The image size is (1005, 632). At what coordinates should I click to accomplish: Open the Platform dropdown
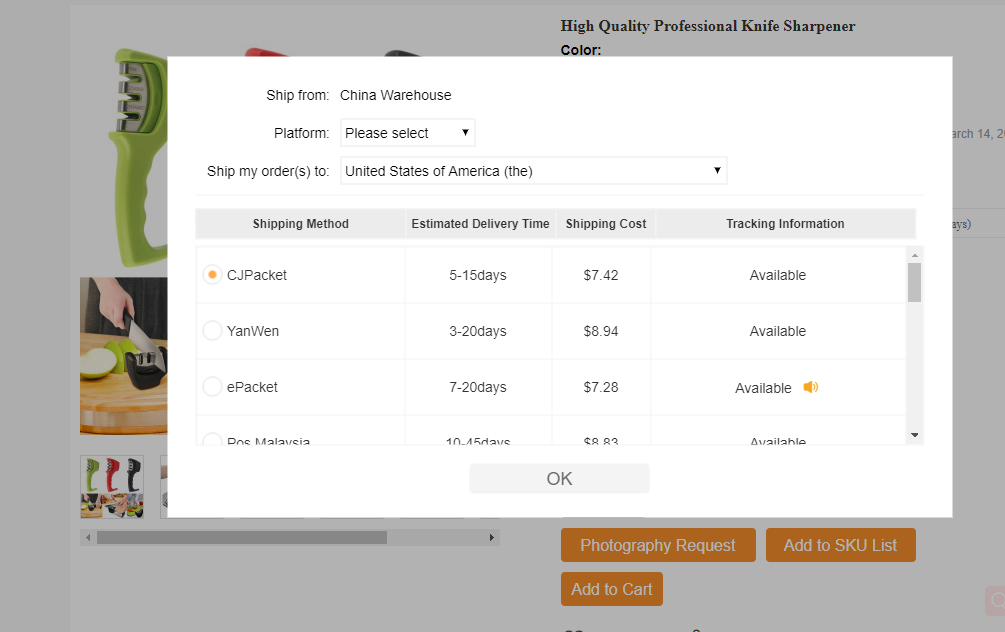pos(407,133)
